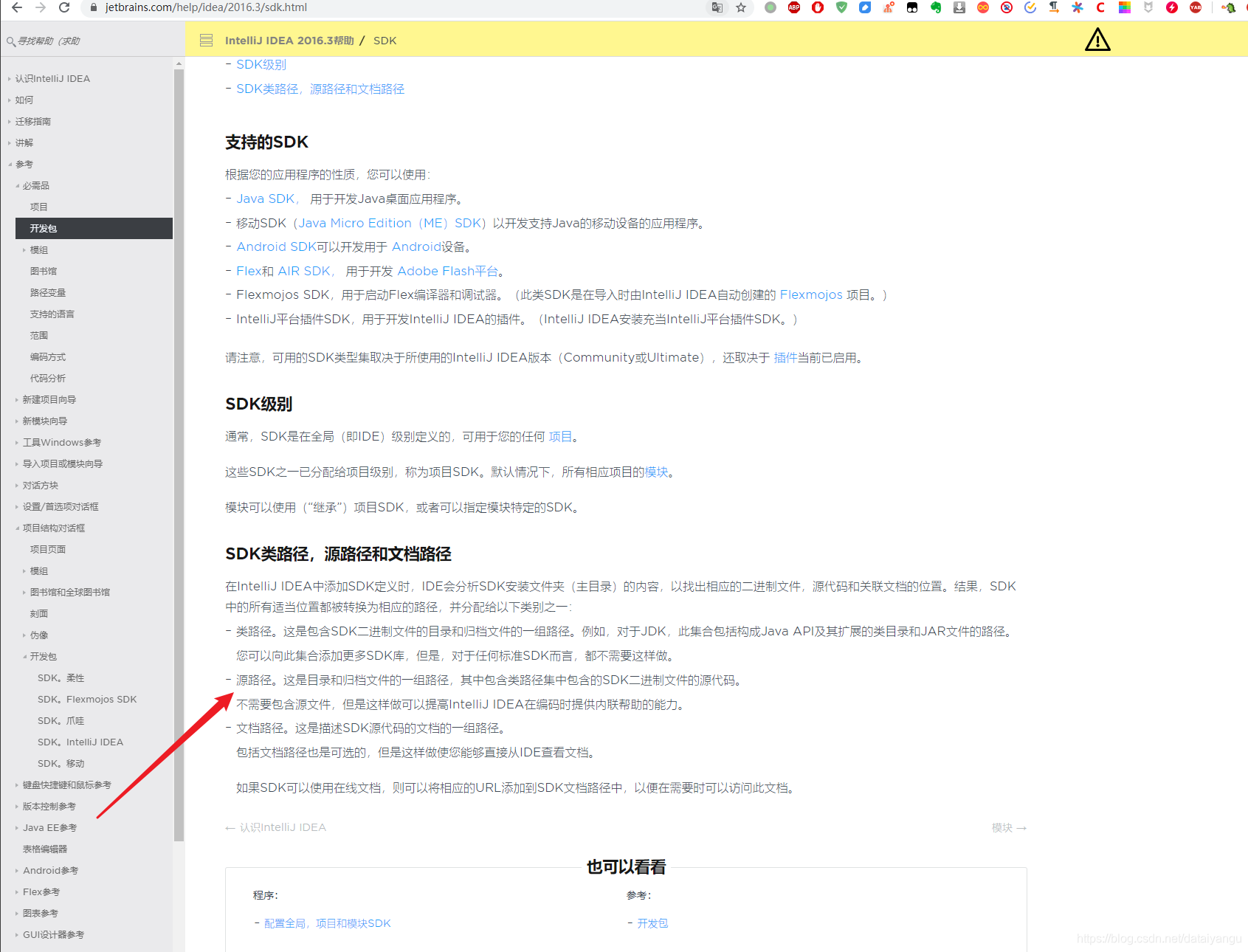Expand the 键盘快捷键和鼠标参考 tree node
This screenshot has width=1248, height=952.
pos(17,785)
